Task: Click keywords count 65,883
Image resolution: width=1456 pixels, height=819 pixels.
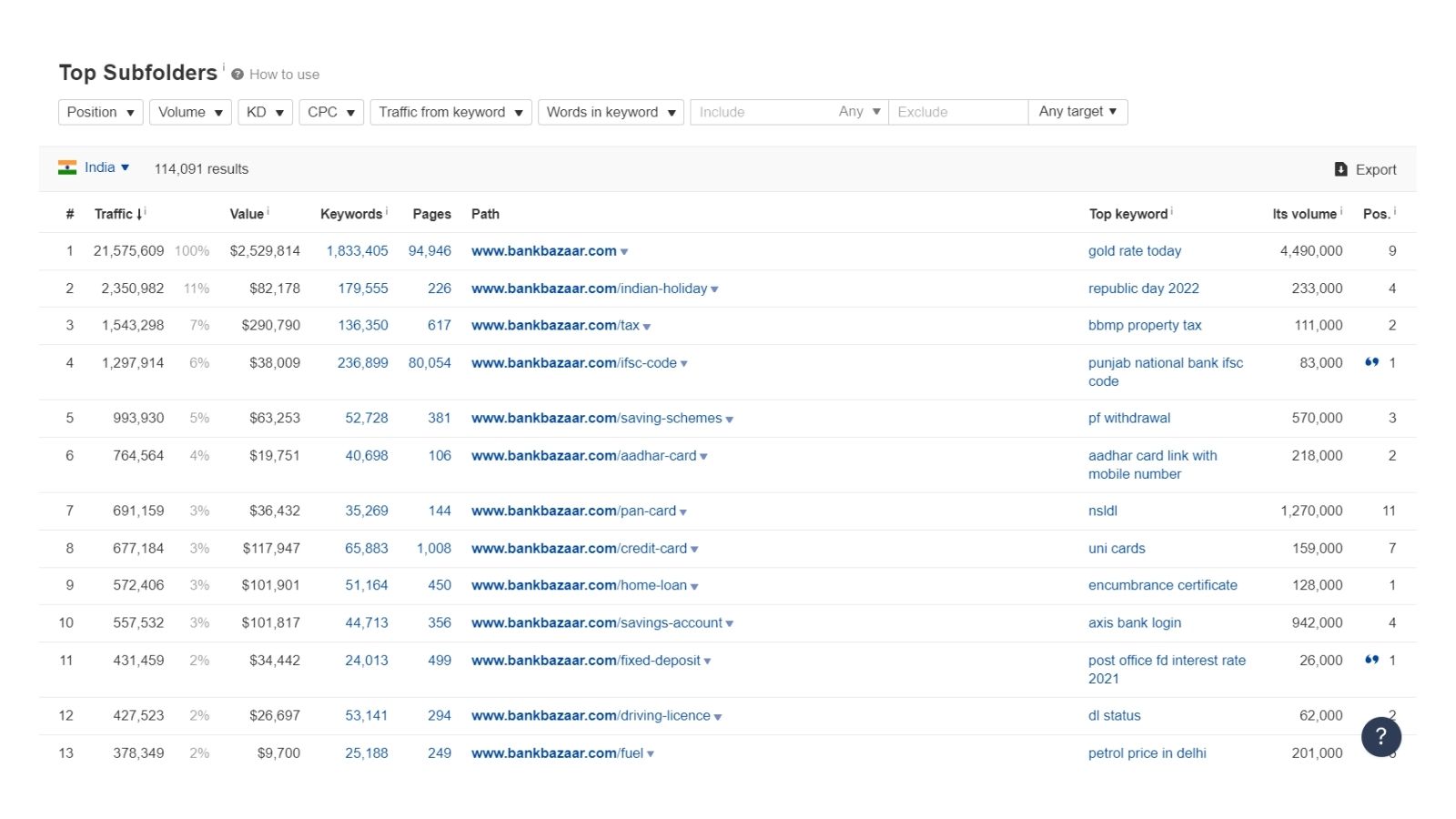Action: [x=367, y=548]
